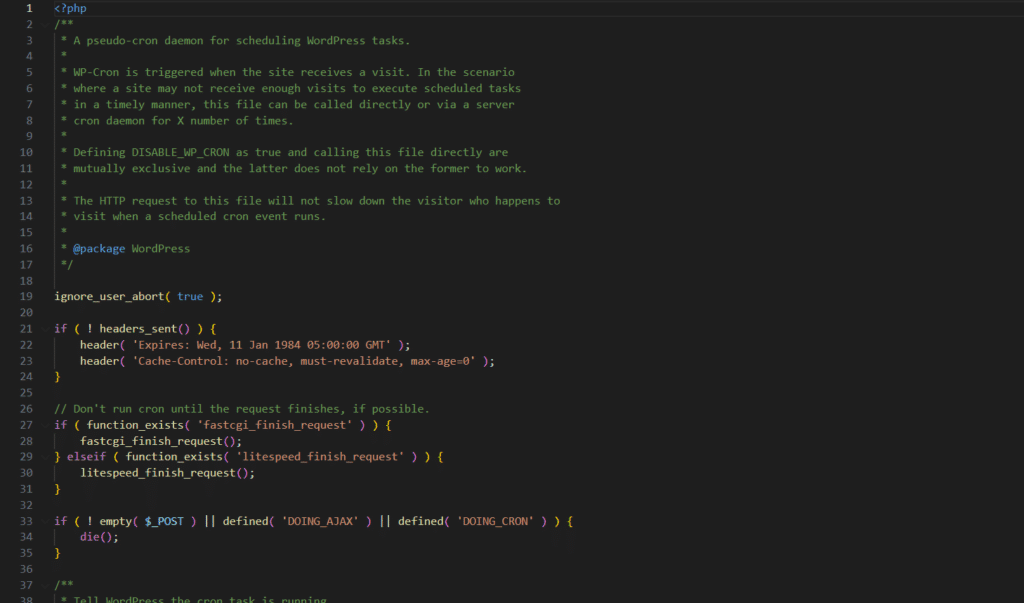This screenshot has width=1024, height=603.
Task: Collapse the fastcgi function_exists fold at line 27
Action: (x=45, y=425)
